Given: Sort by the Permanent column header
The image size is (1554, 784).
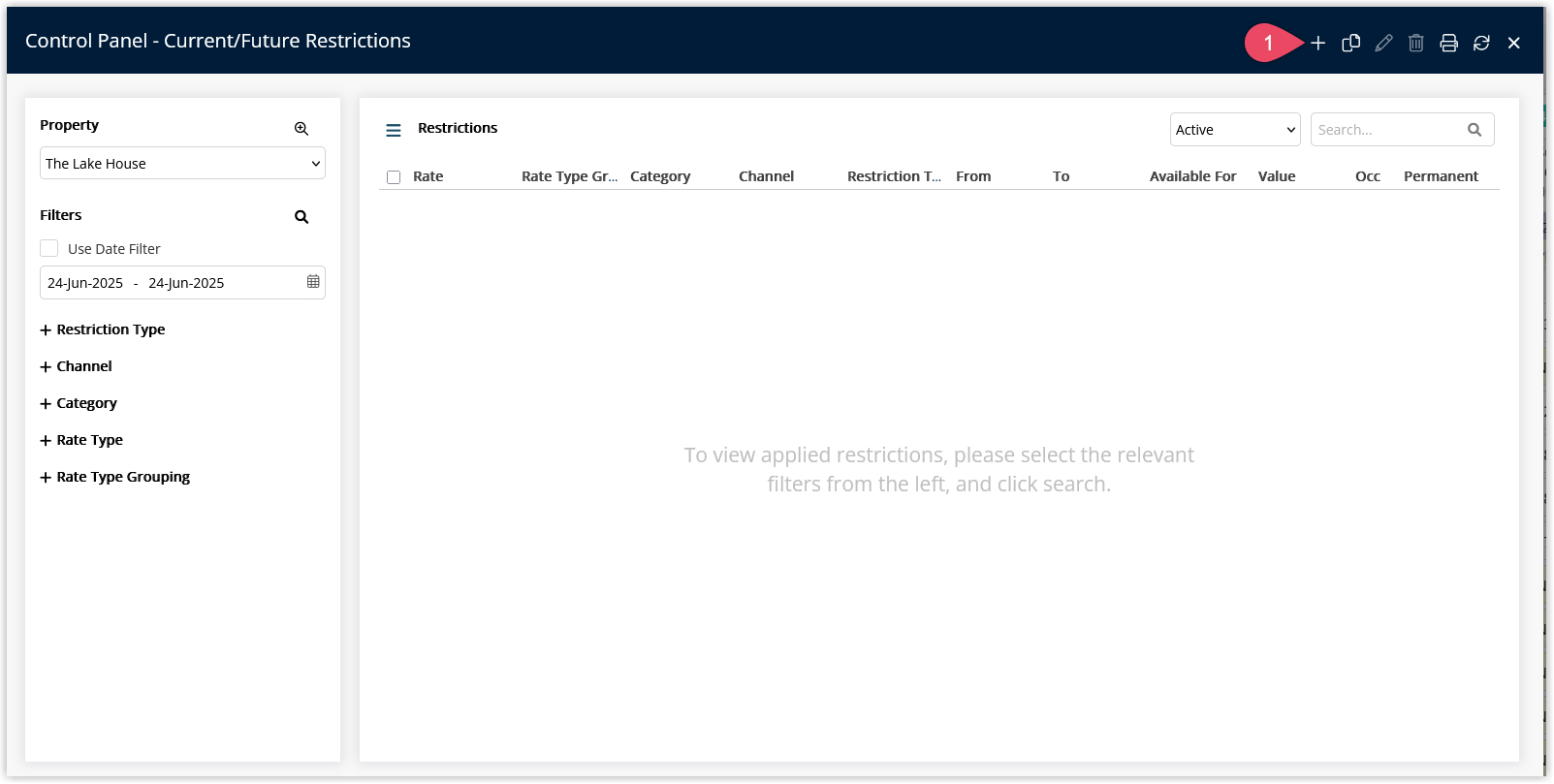Looking at the screenshot, I should [x=1441, y=176].
